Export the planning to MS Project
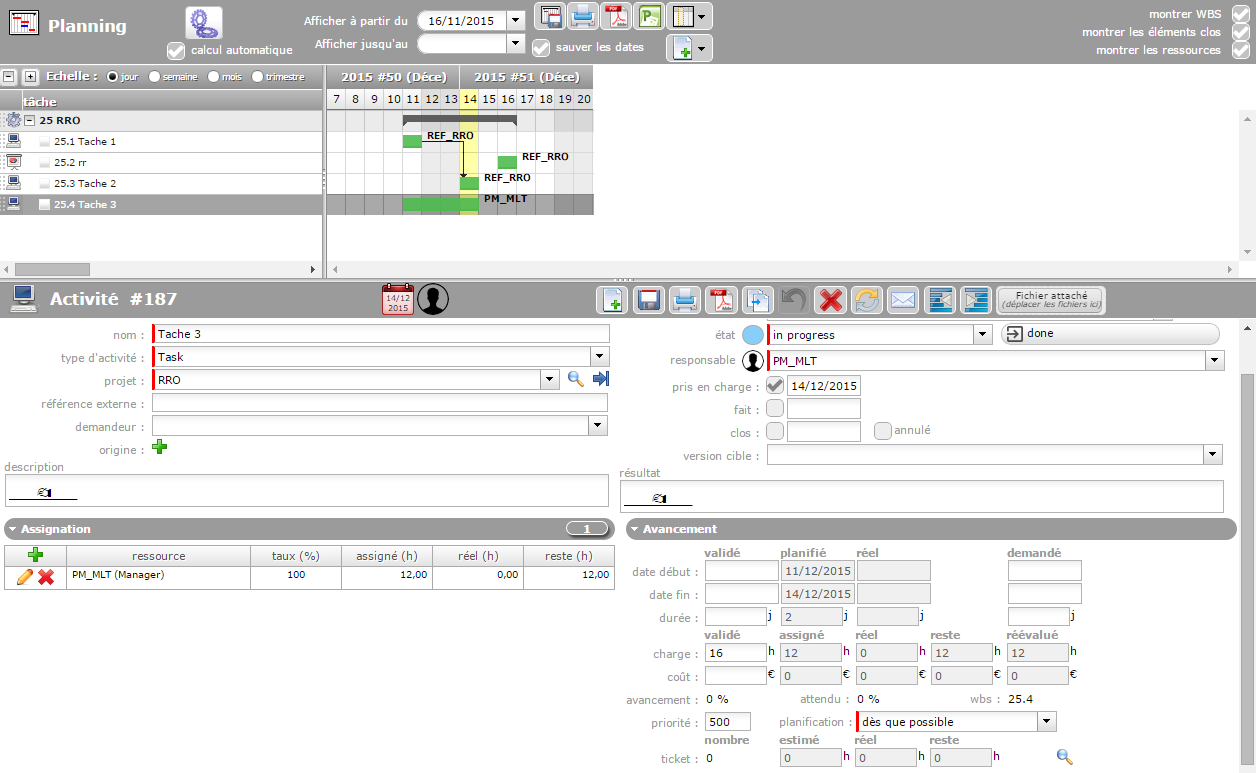 tap(650, 16)
